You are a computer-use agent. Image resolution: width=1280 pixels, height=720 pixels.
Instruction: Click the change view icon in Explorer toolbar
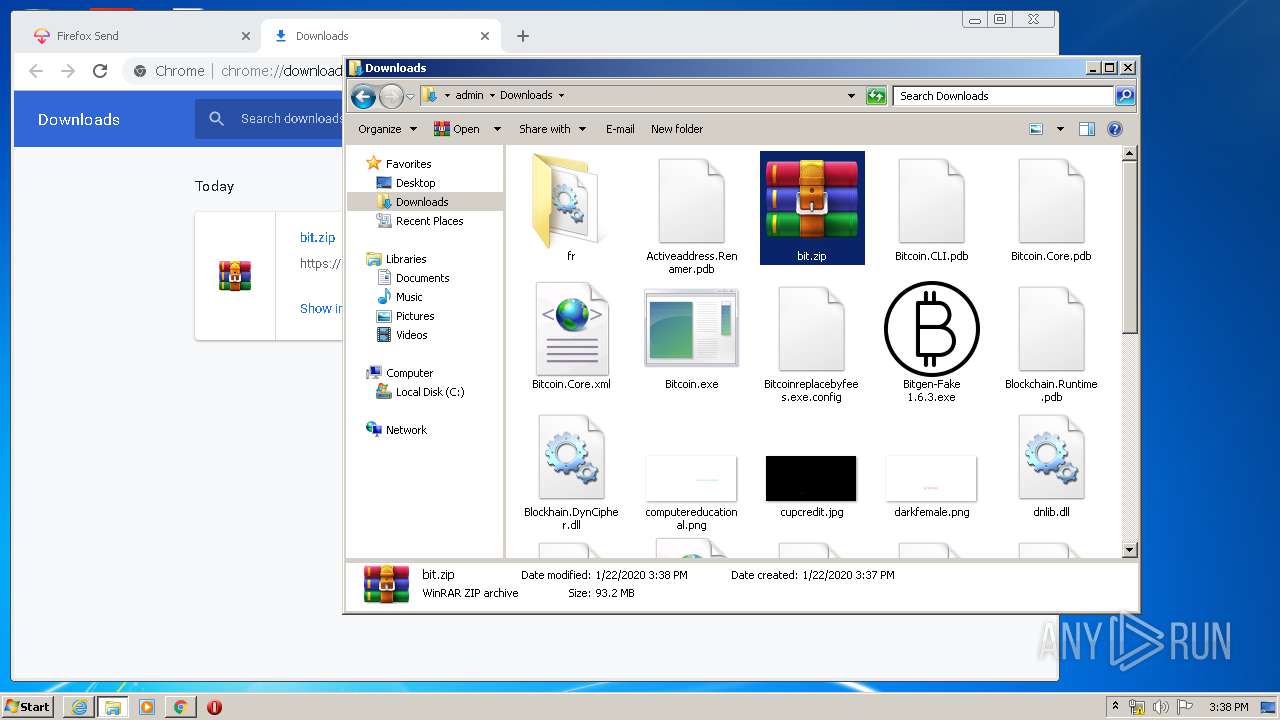(1036, 129)
